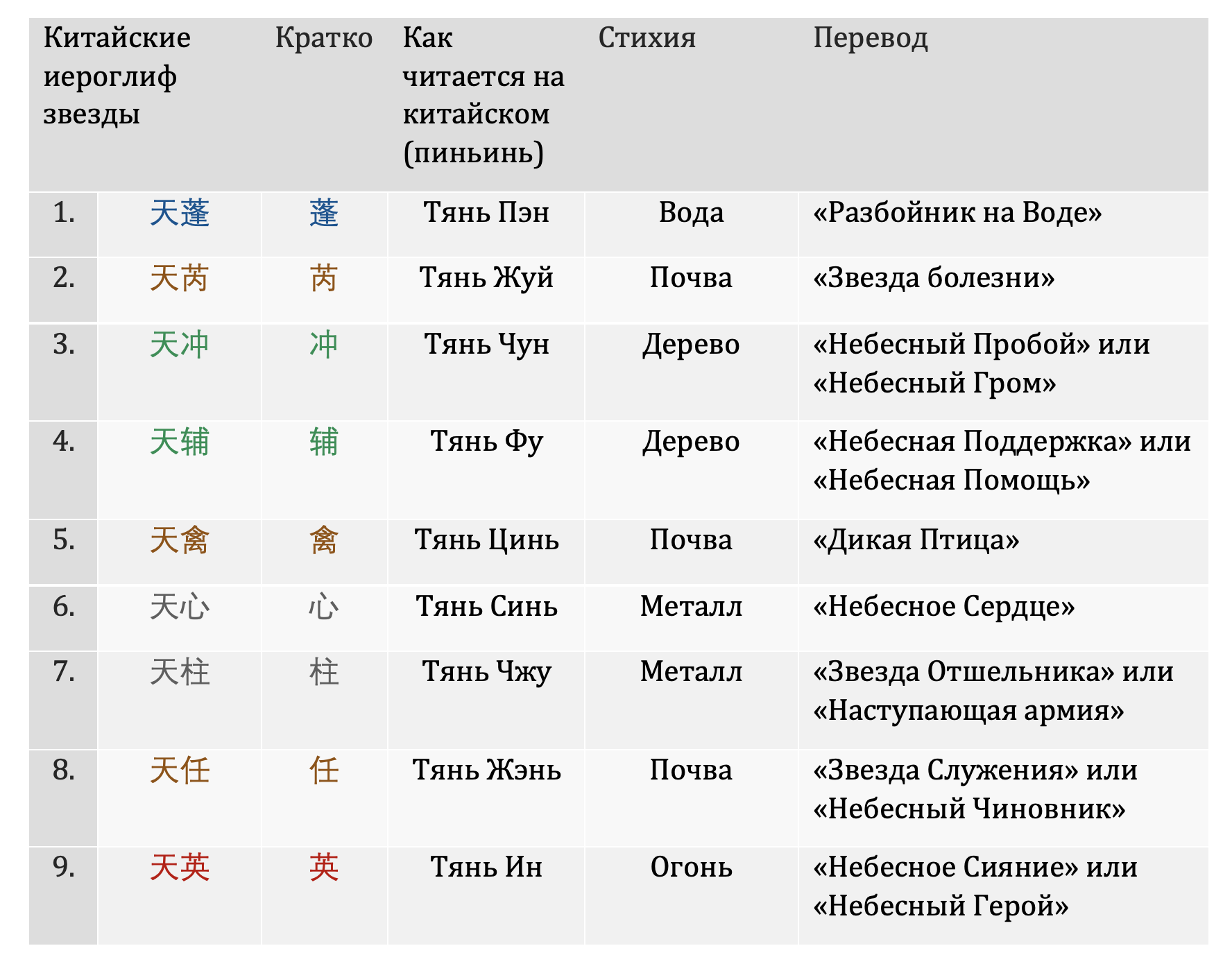The width and height of the screenshot is (1232, 964).
Task: Click the green 天冲 characters in row 3
Action: (x=180, y=345)
